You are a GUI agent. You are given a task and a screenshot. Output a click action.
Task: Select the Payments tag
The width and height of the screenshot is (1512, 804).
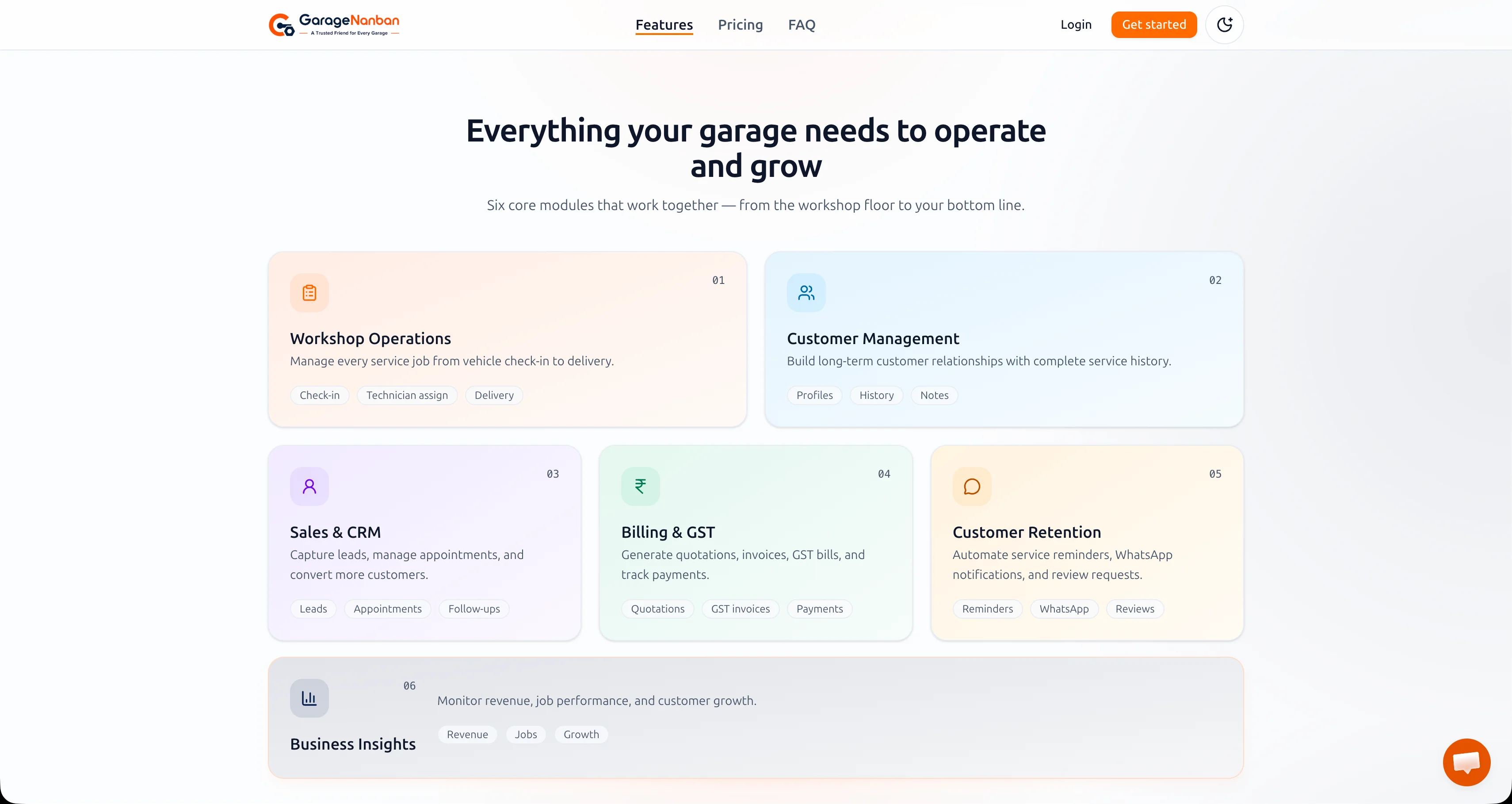point(819,609)
